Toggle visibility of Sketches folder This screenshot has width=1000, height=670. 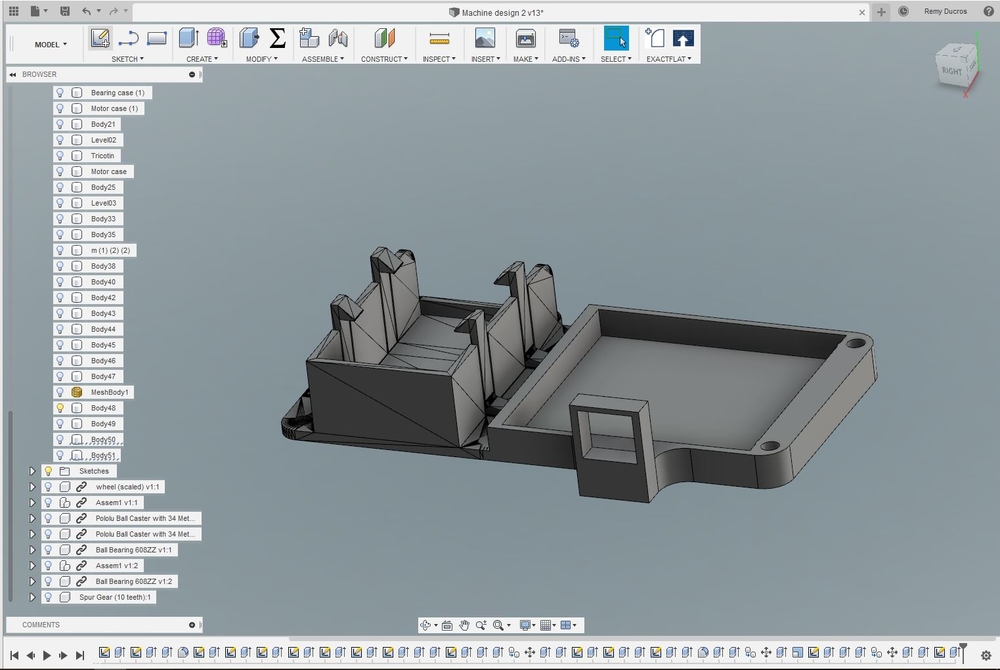[x=48, y=471]
